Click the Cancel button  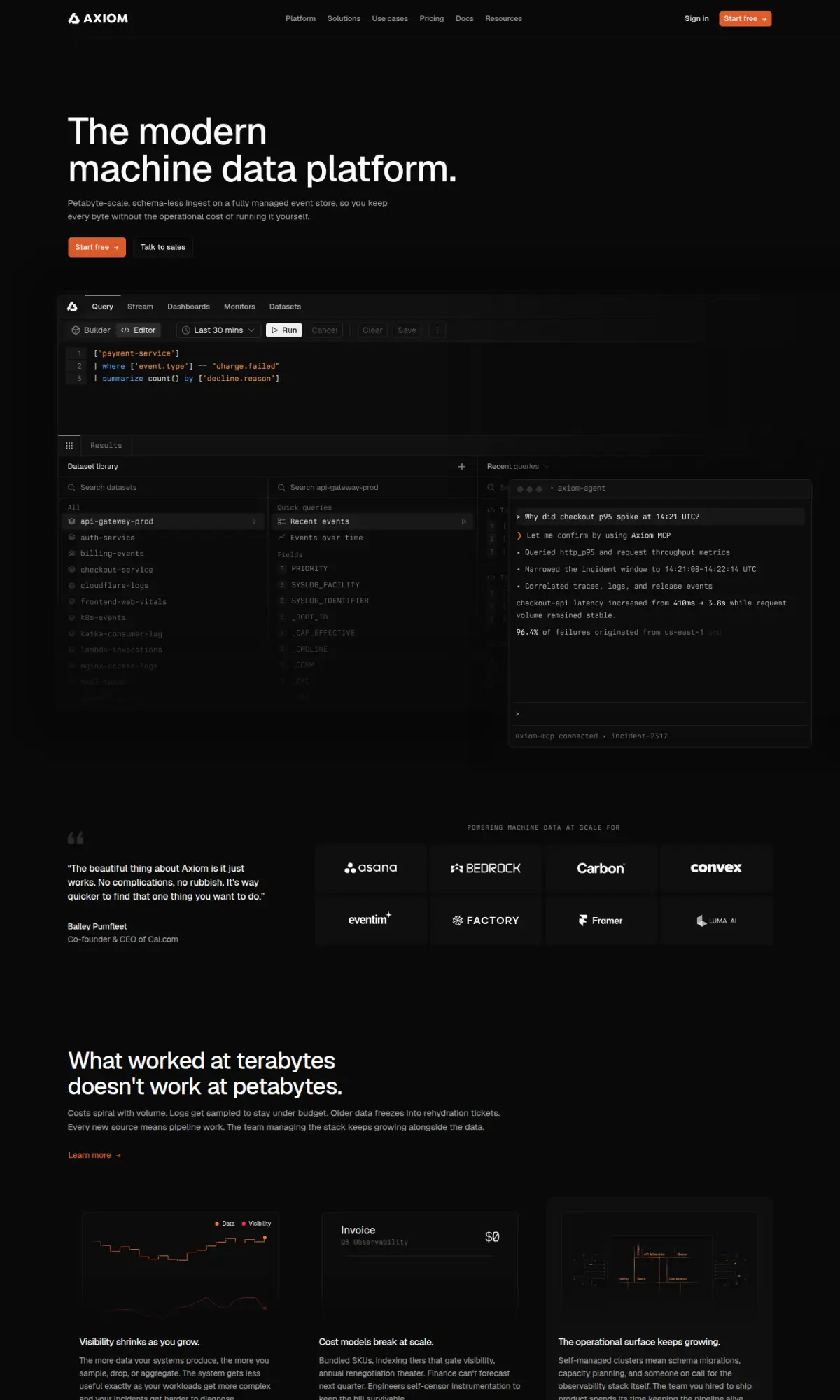325,330
